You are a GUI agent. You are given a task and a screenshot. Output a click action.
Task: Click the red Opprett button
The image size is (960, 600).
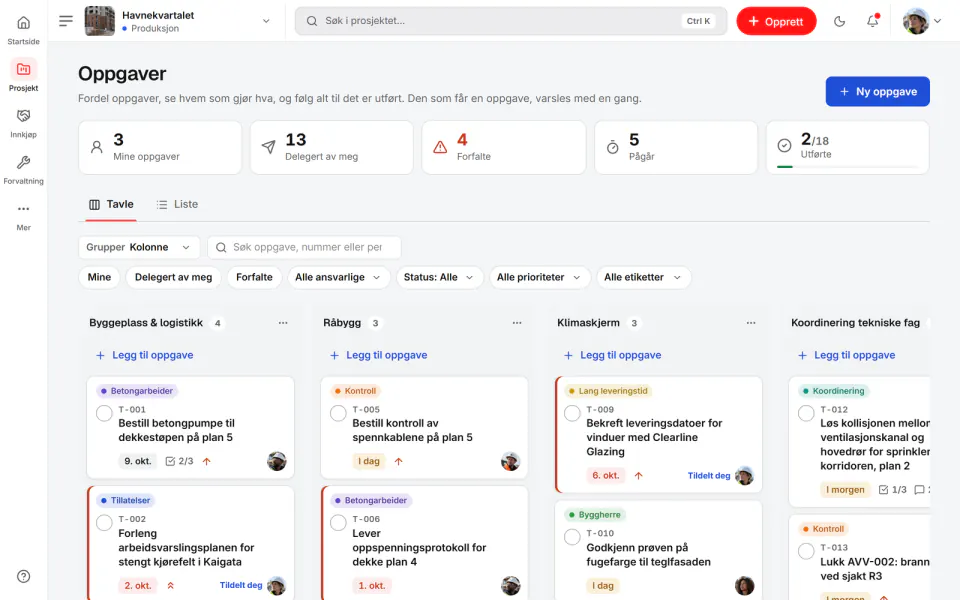pos(776,21)
